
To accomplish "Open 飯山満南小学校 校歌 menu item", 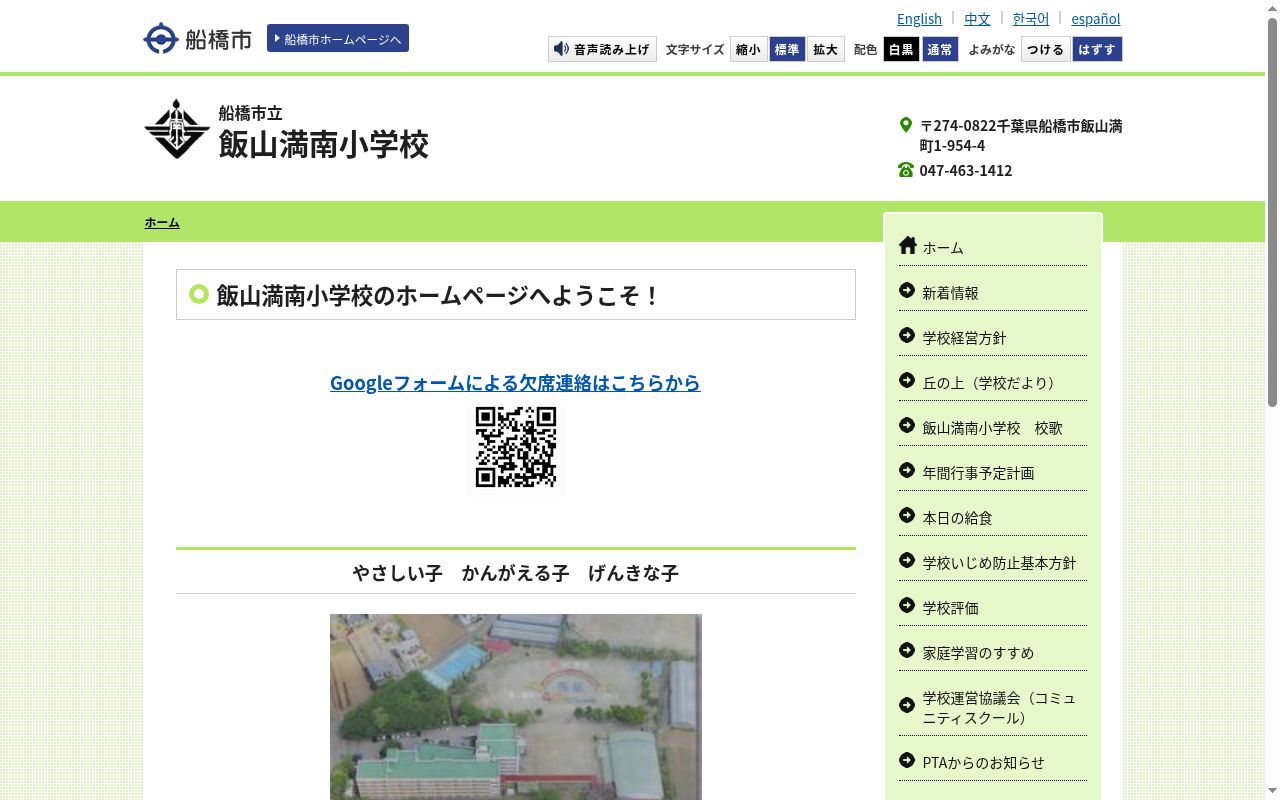I will coord(993,427).
